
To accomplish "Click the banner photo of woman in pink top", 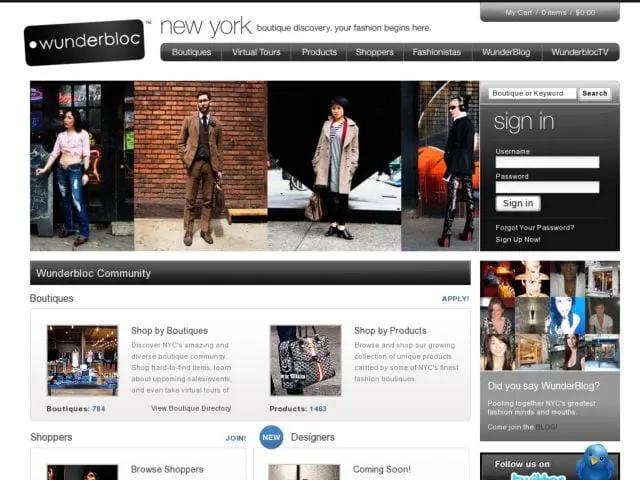I will pyautogui.click(x=82, y=166).
